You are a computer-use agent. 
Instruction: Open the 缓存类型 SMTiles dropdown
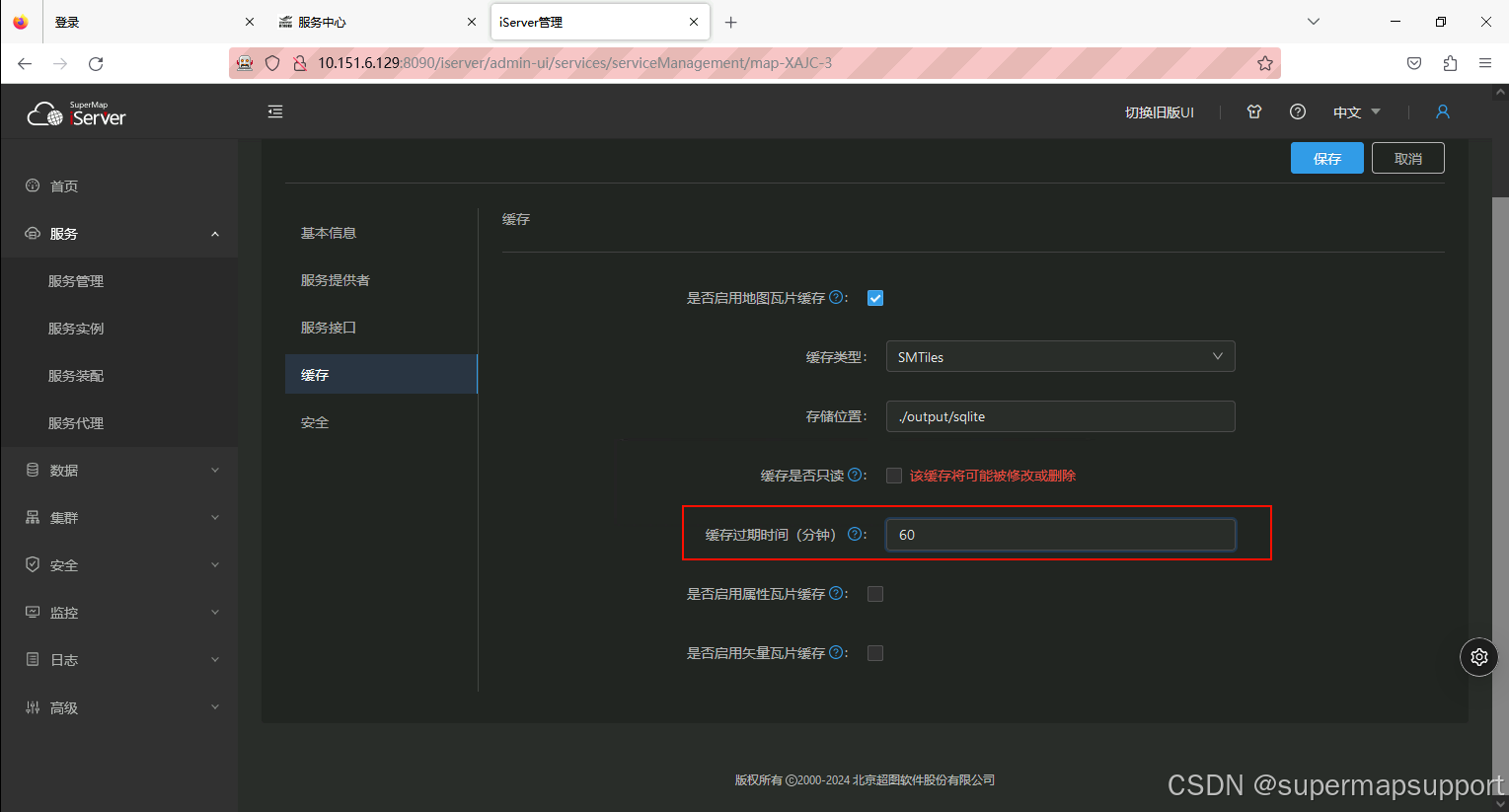coord(1061,357)
